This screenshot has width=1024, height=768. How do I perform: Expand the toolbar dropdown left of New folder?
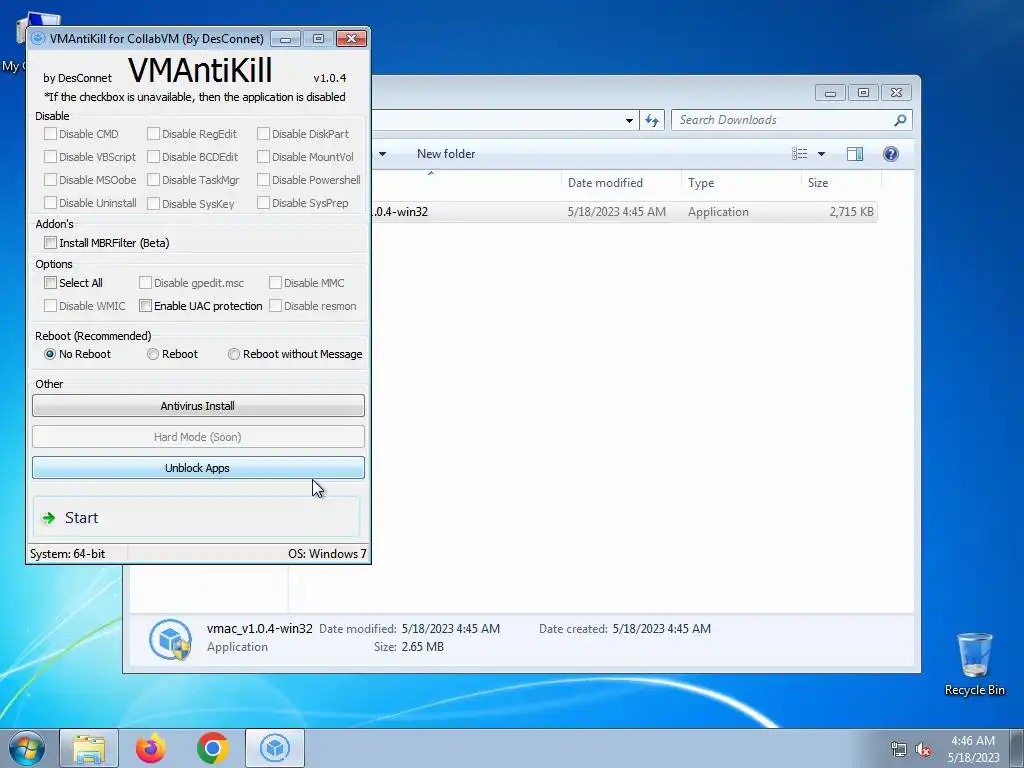click(x=383, y=154)
